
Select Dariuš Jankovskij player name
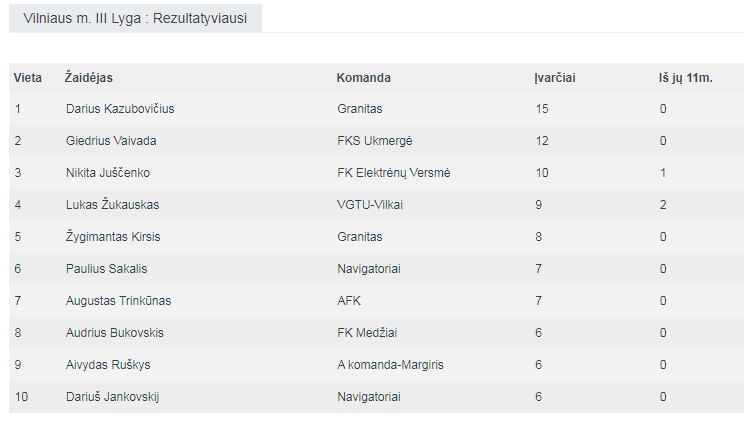point(112,397)
